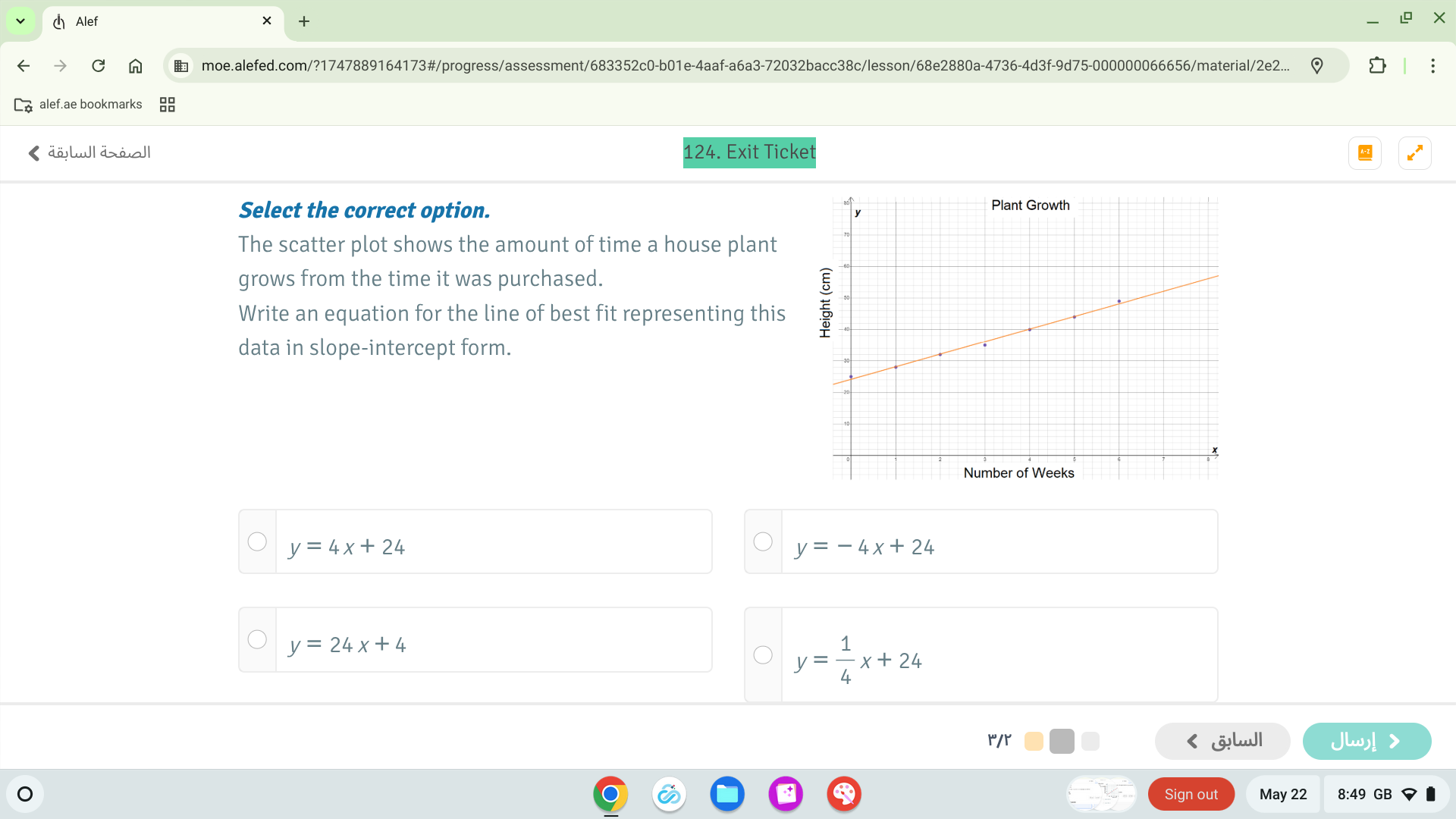Open the bookmarks apps grid icon
Image resolution: width=1456 pixels, height=819 pixels.
click(168, 105)
